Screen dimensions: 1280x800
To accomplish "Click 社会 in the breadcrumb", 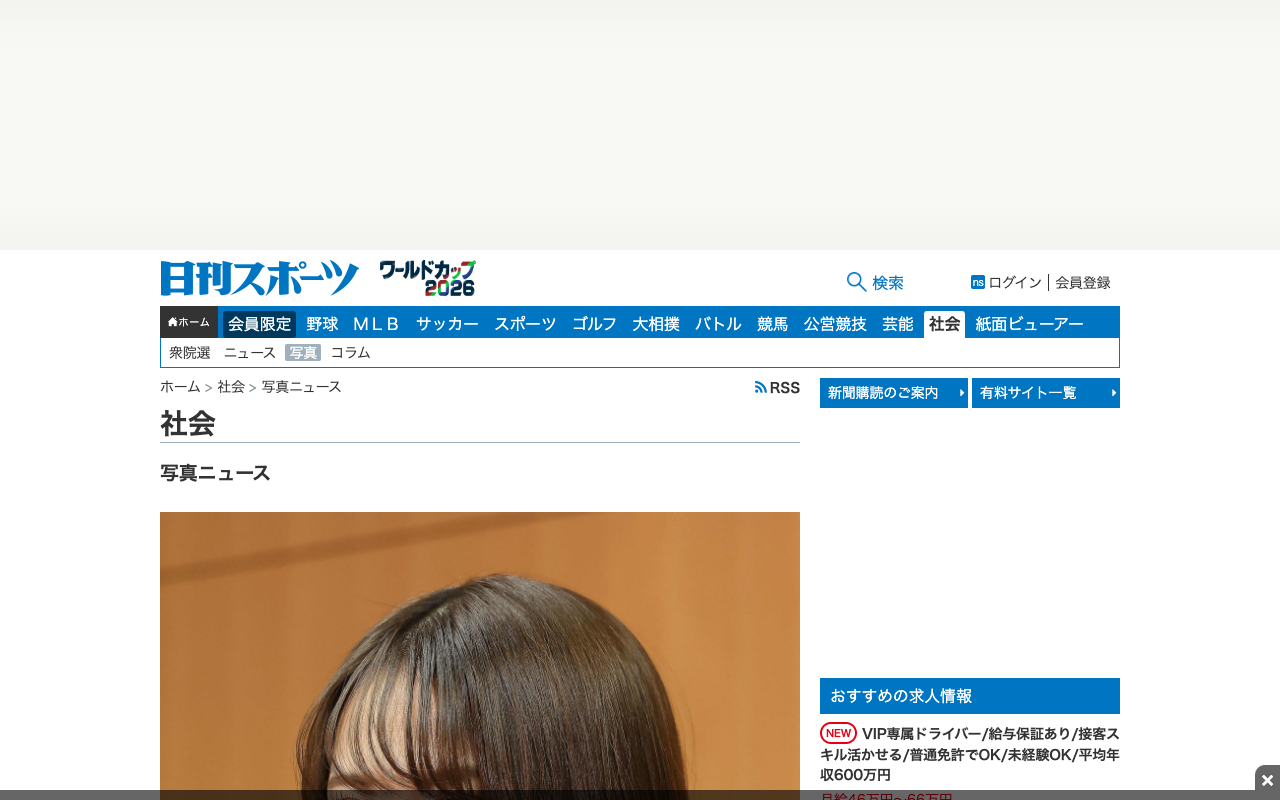I will pyautogui.click(x=231, y=387).
